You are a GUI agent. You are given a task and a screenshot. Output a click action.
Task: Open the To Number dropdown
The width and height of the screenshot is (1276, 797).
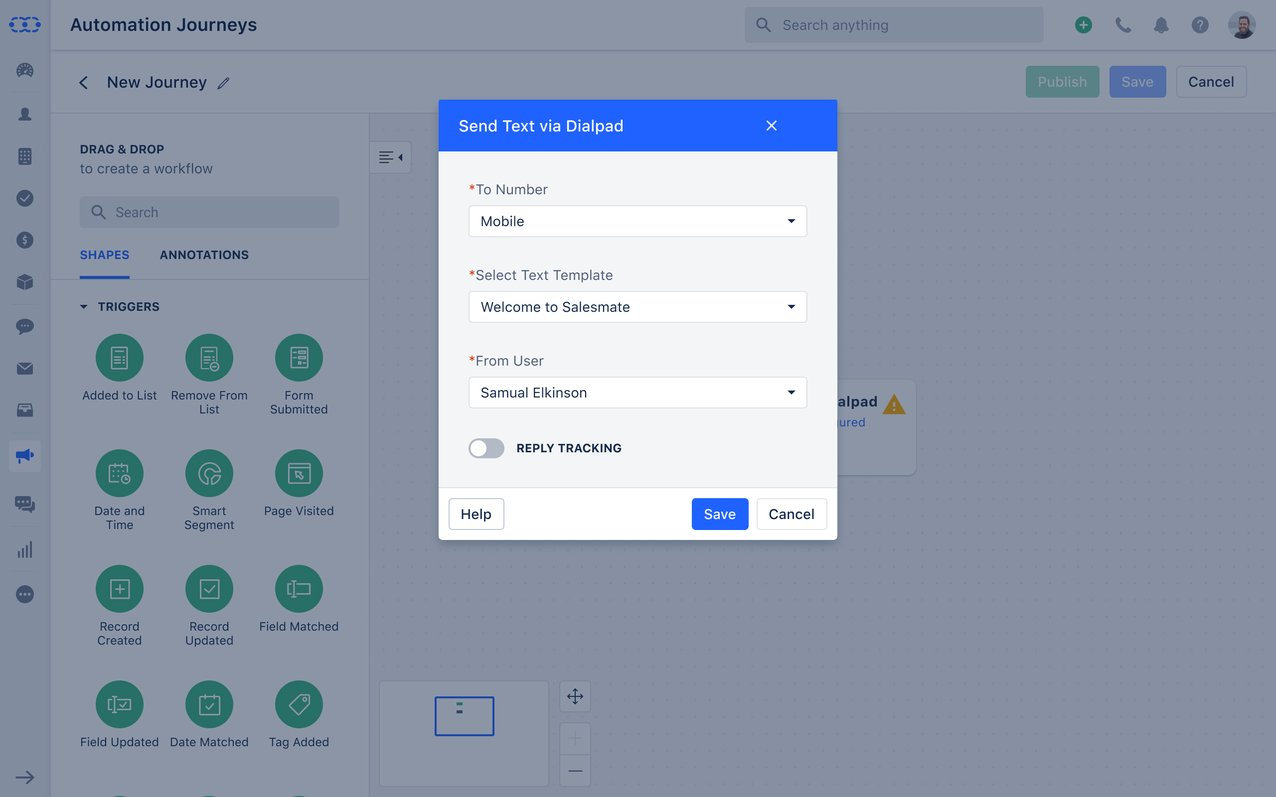click(x=638, y=221)
